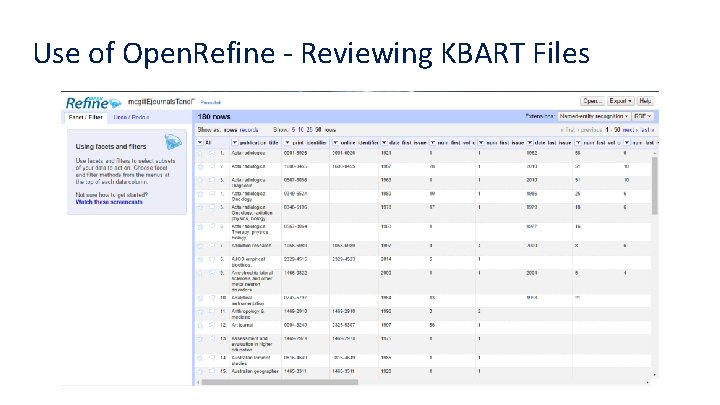The height and width of the screenshot is (405, 720).
Task: Open the All column dropdown menu
Action: (200, 143)
